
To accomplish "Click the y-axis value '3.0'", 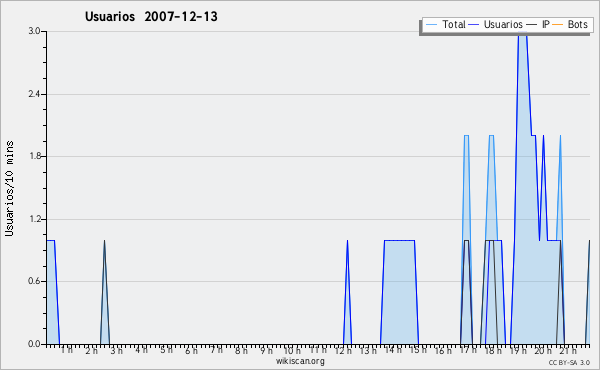I will coord(34,31).
